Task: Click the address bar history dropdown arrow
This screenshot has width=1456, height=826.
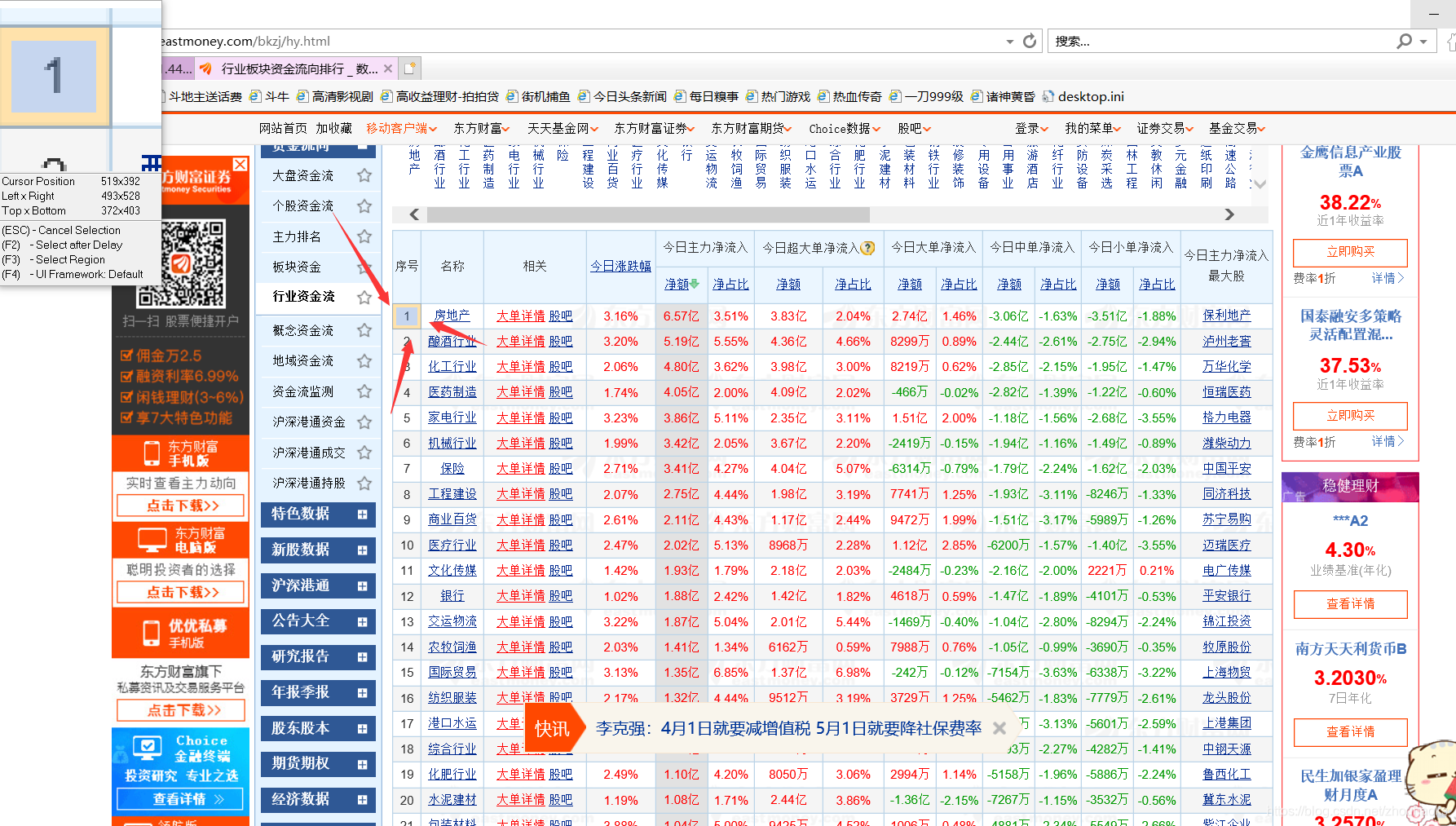Action: pyautogui.click(x=1009, y=41)
